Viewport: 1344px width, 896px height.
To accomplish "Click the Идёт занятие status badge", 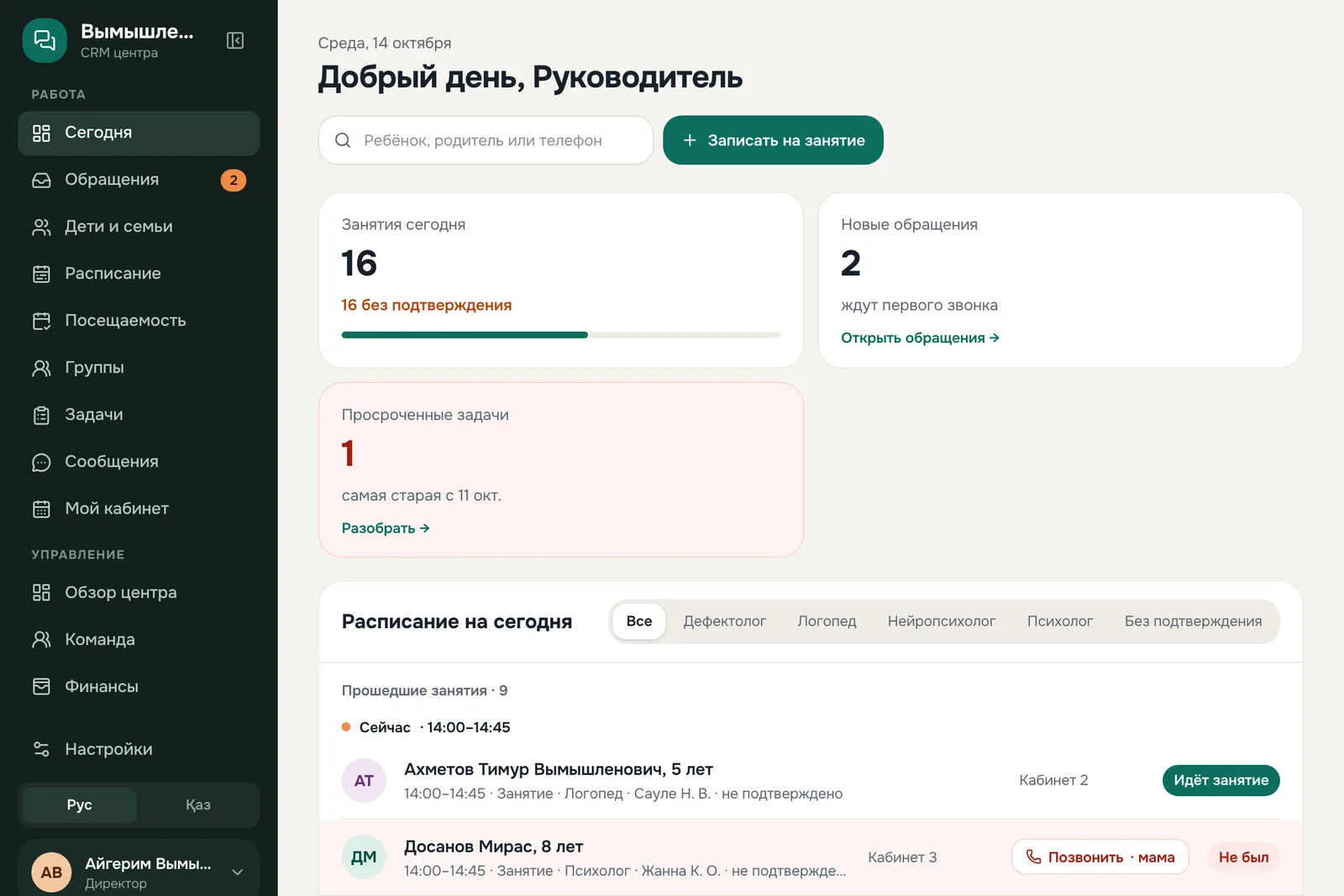I will point(1221,780).
